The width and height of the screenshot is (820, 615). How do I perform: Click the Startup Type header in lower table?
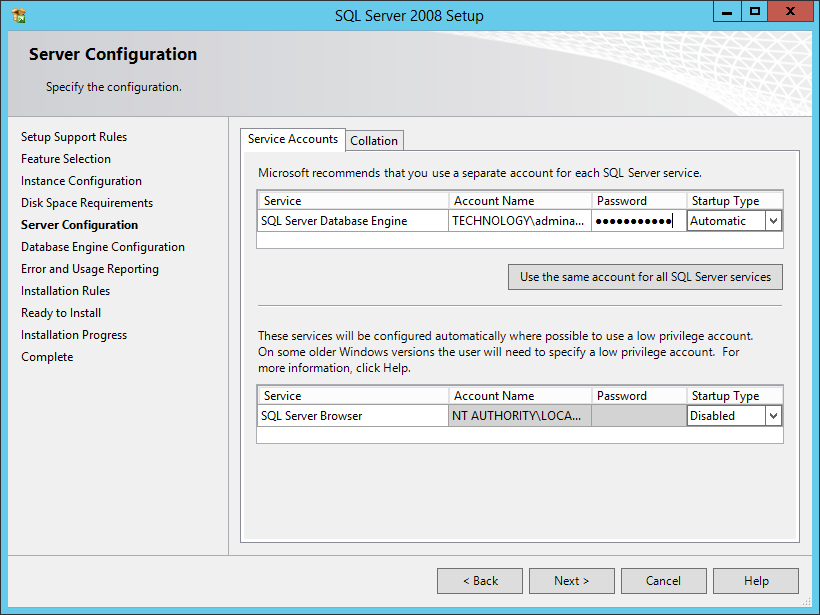(x=734, y=396)
